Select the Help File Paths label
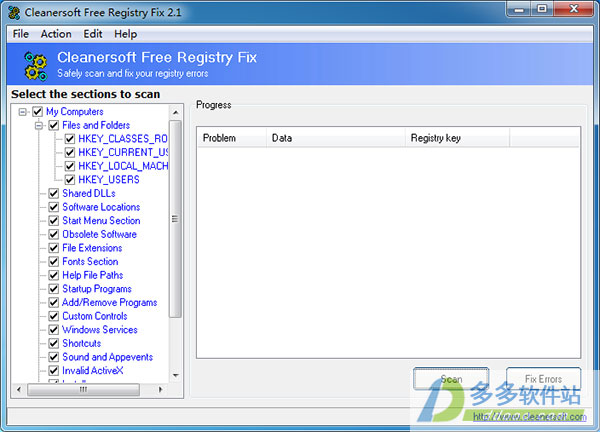The width and height of the screenshot is (600, 432). point(93,275)
